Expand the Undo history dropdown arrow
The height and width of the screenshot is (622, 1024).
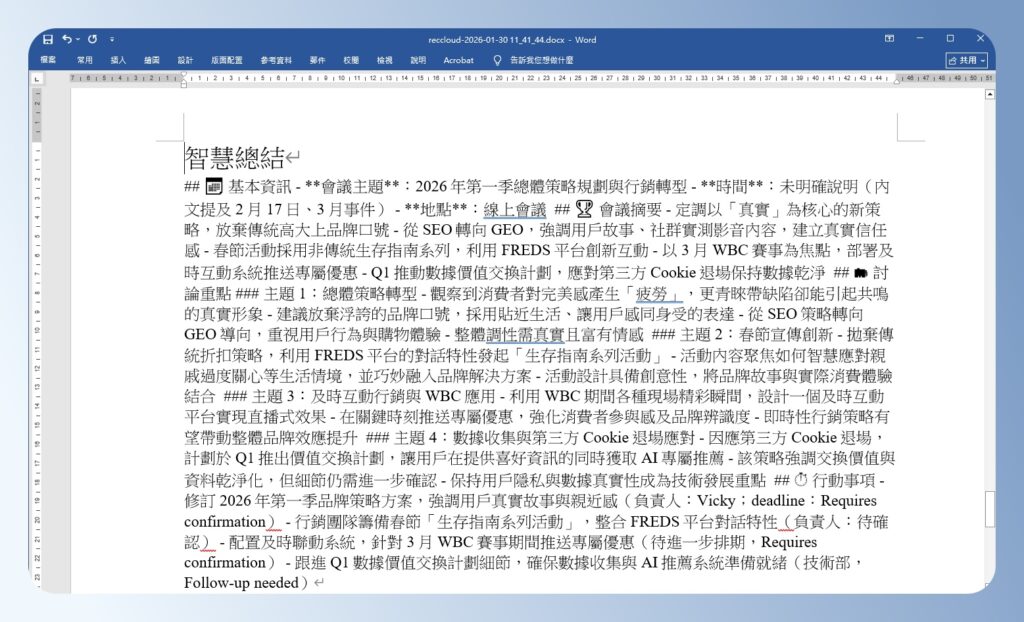77,39
